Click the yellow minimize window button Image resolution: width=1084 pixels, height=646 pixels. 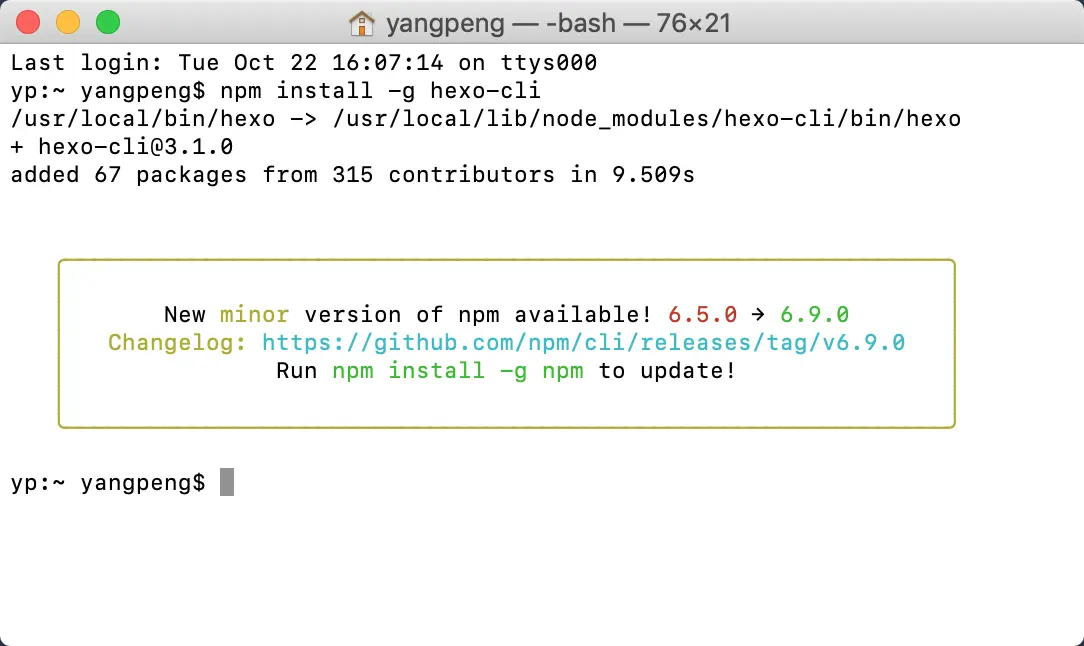pos(68,22)
